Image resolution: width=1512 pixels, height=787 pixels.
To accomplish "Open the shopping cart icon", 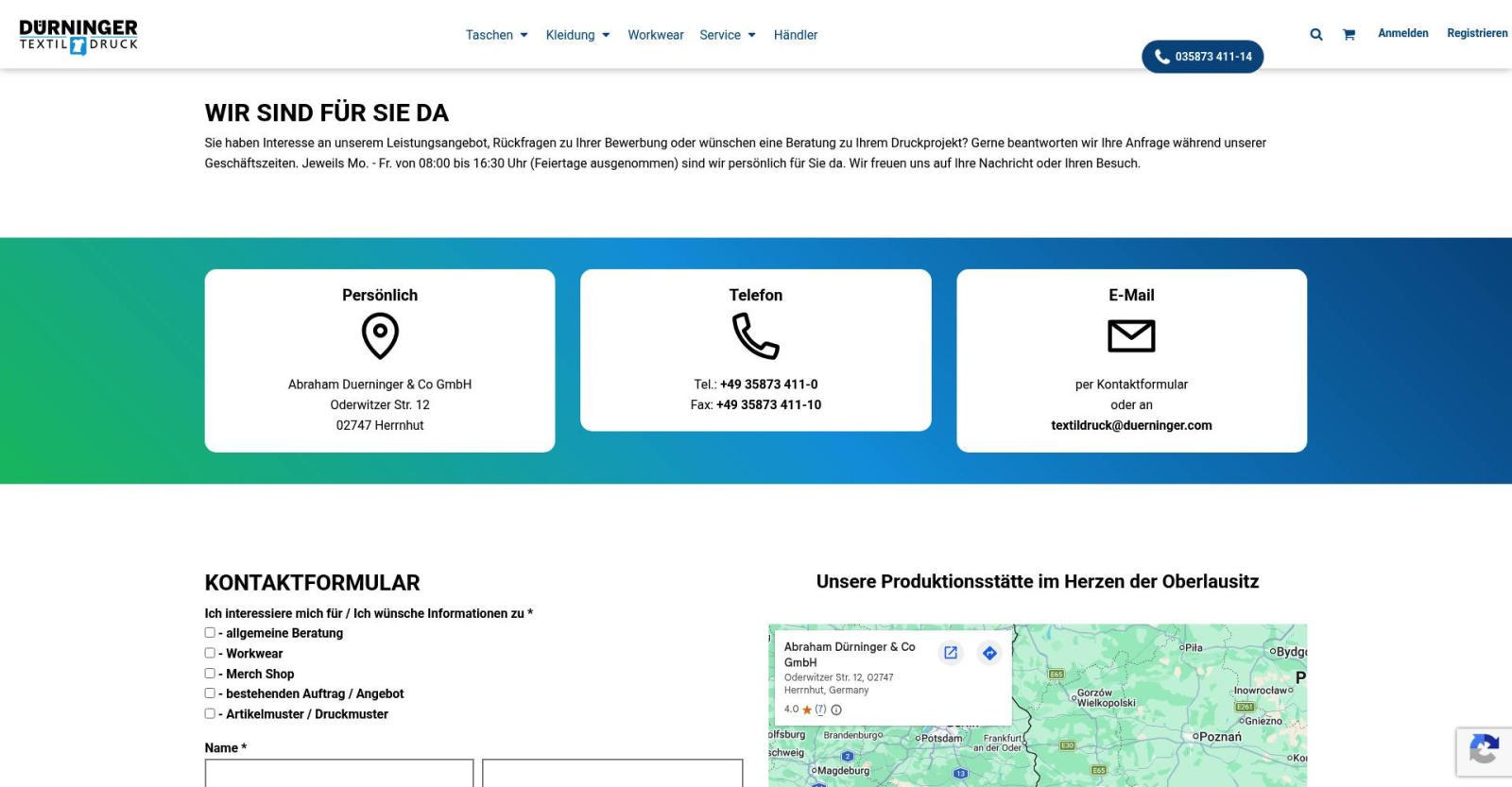I will click(1349, 35).
